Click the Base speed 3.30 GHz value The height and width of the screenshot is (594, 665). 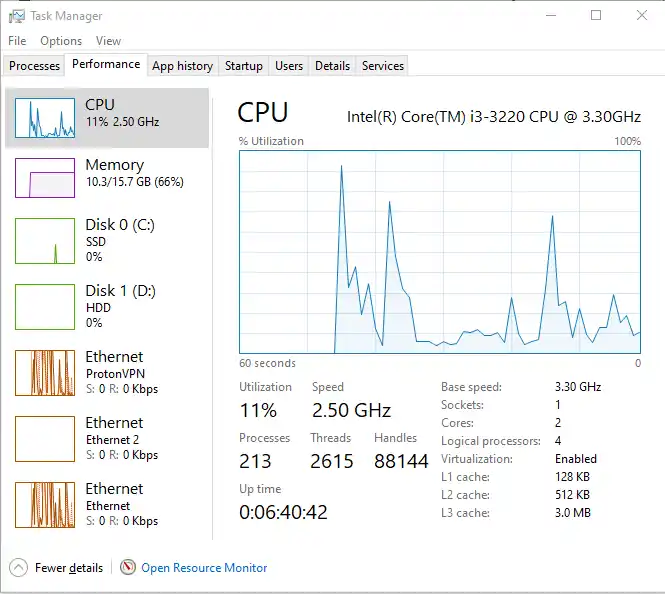click(x=578, y=387)
